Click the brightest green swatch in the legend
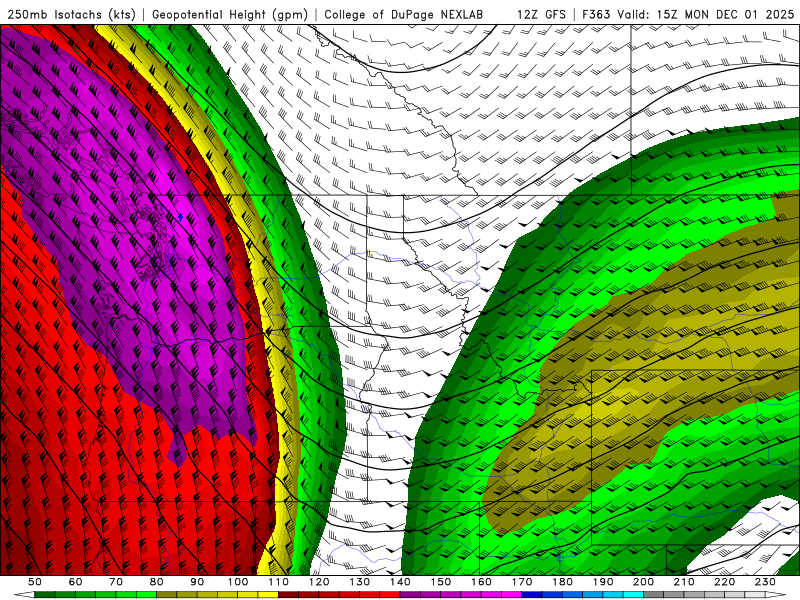 pos(146,595)
